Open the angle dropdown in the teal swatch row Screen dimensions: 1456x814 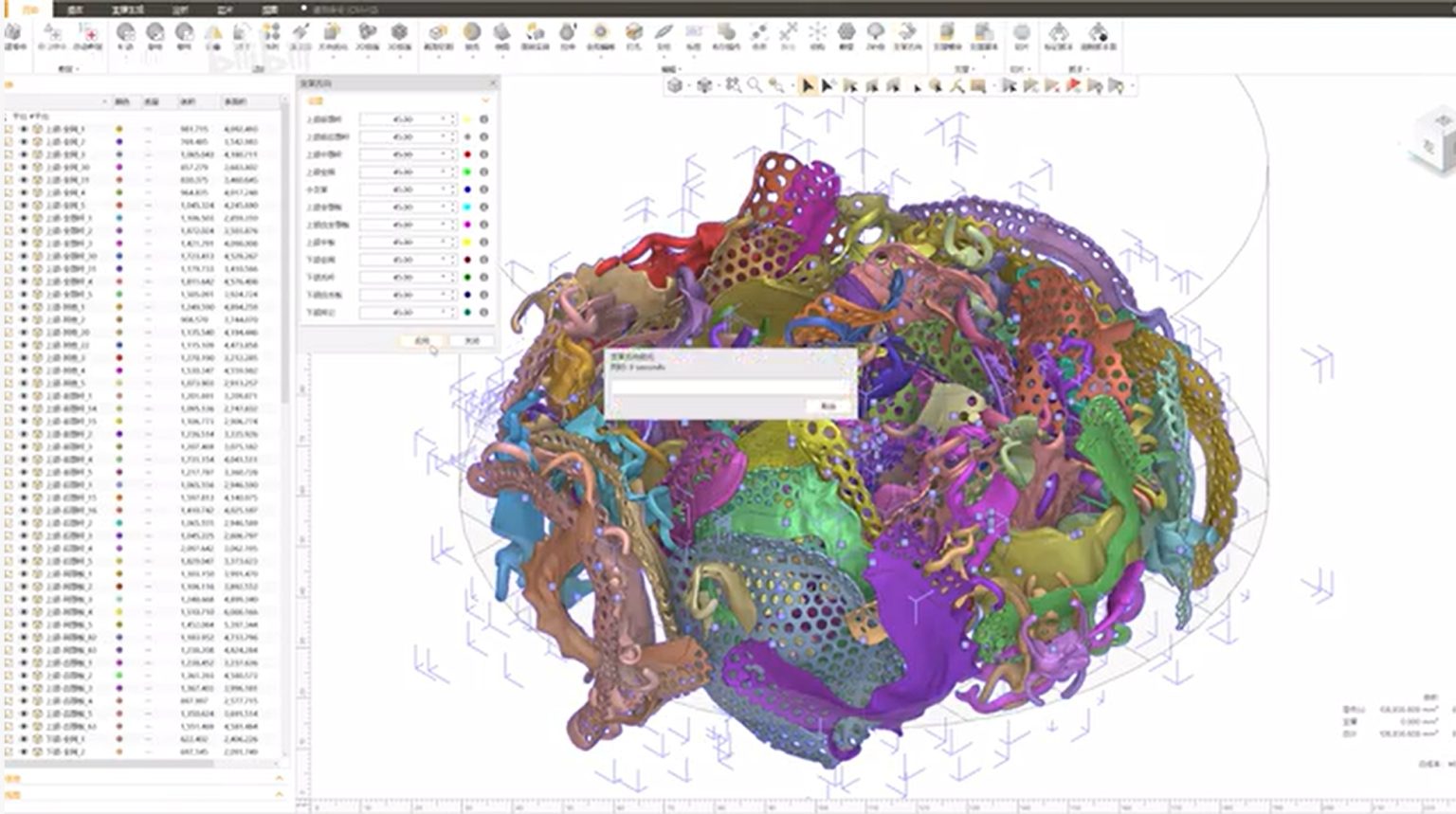(443, 313)
